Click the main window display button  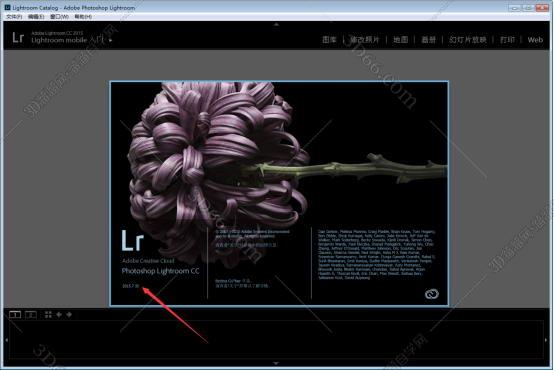pos(15,314)
